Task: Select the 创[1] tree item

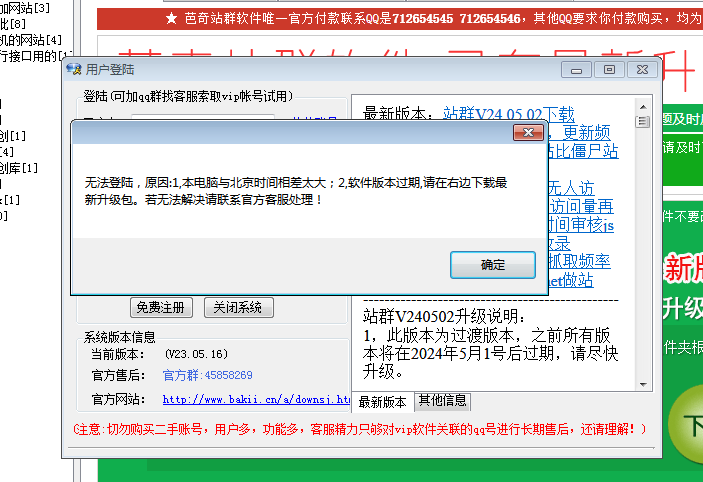Action: [13, 136]
